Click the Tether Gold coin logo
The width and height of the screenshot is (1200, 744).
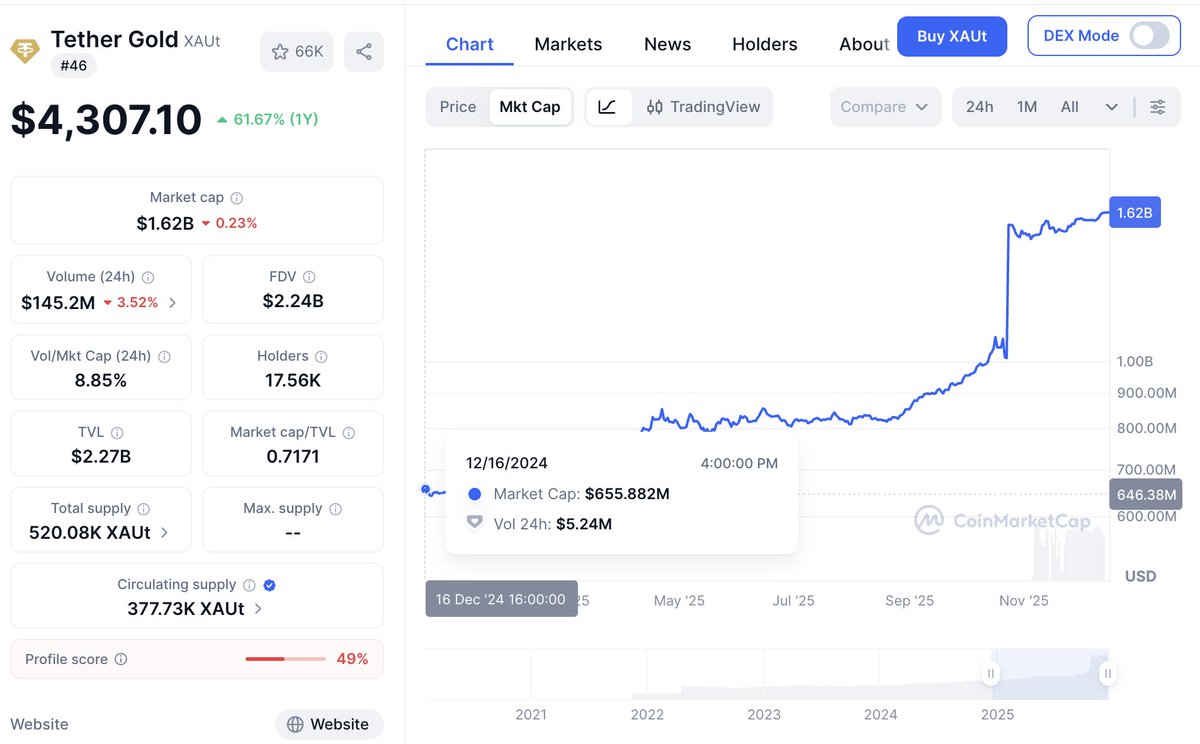pos(25,51)
